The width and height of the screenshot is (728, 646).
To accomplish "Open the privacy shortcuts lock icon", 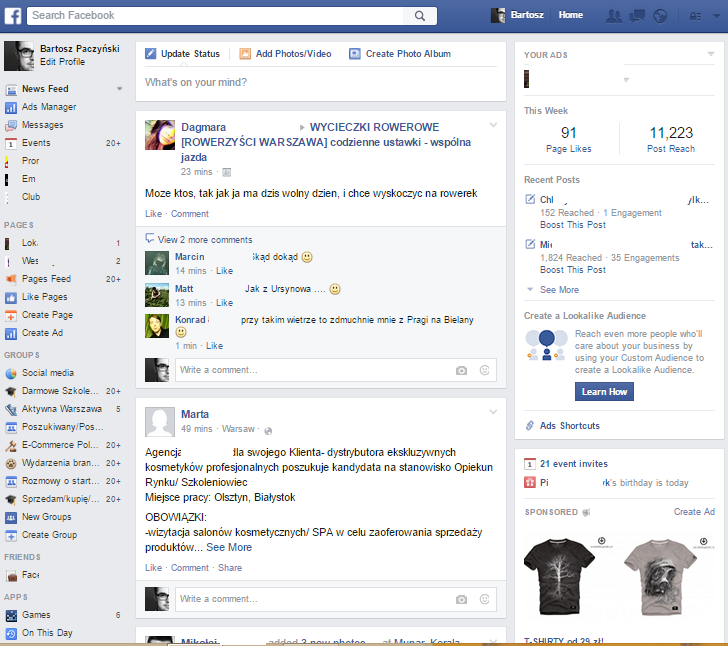I will (x=695, y=16).
